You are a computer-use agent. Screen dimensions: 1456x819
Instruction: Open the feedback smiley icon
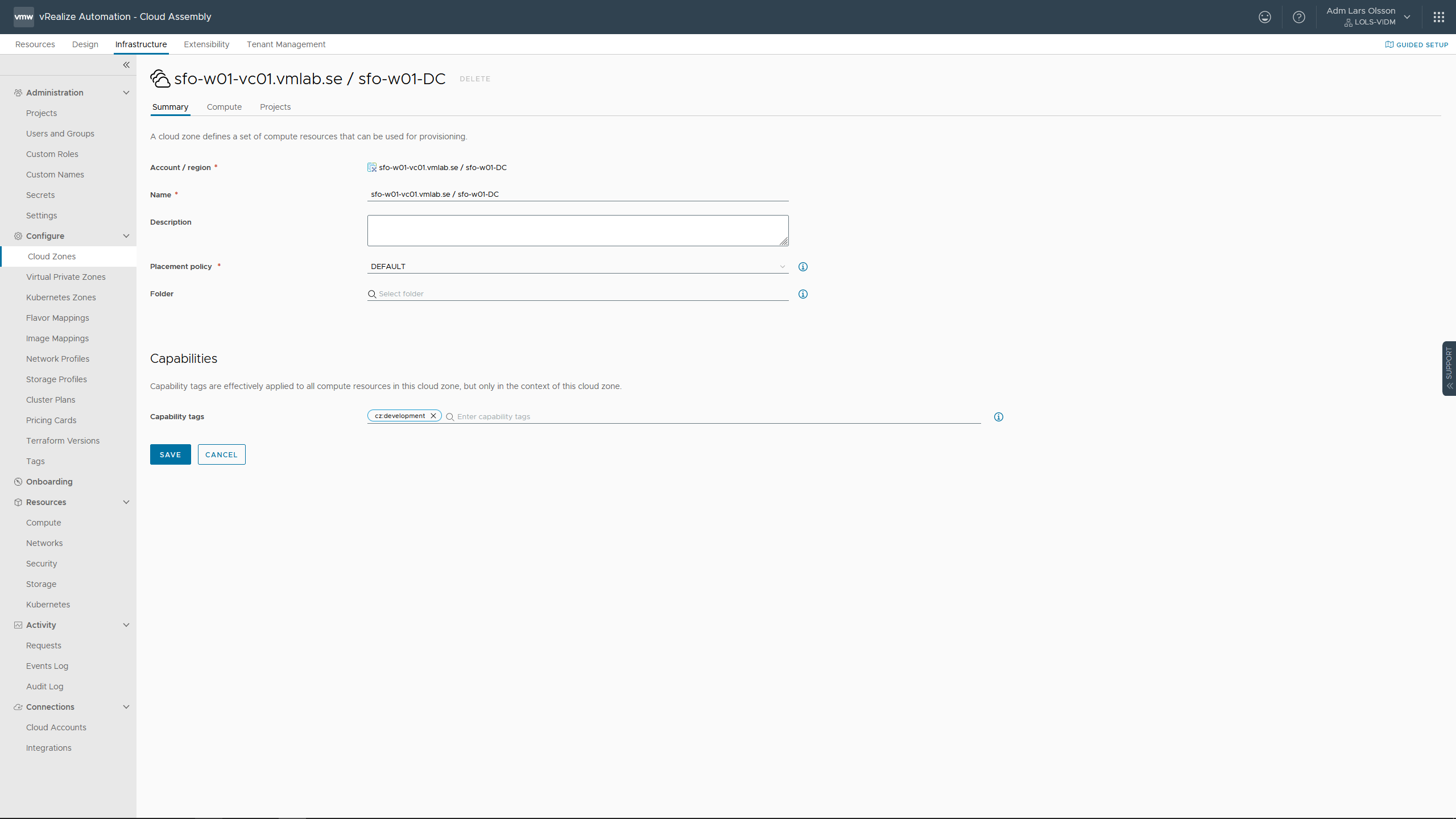[1264, 17]
